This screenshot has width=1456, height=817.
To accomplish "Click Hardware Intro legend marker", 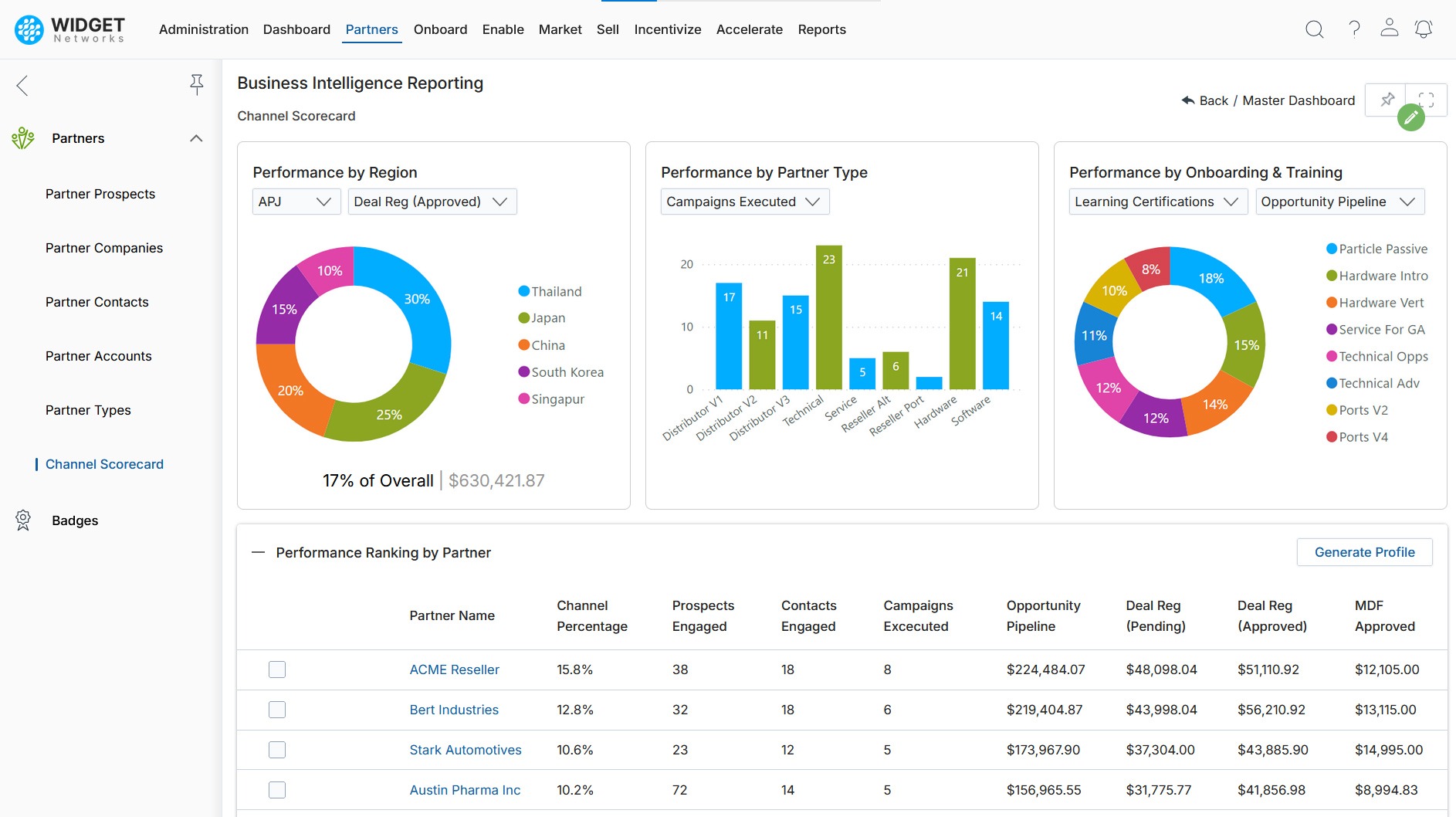I will pyautogui.click(x=1332, y=276).
